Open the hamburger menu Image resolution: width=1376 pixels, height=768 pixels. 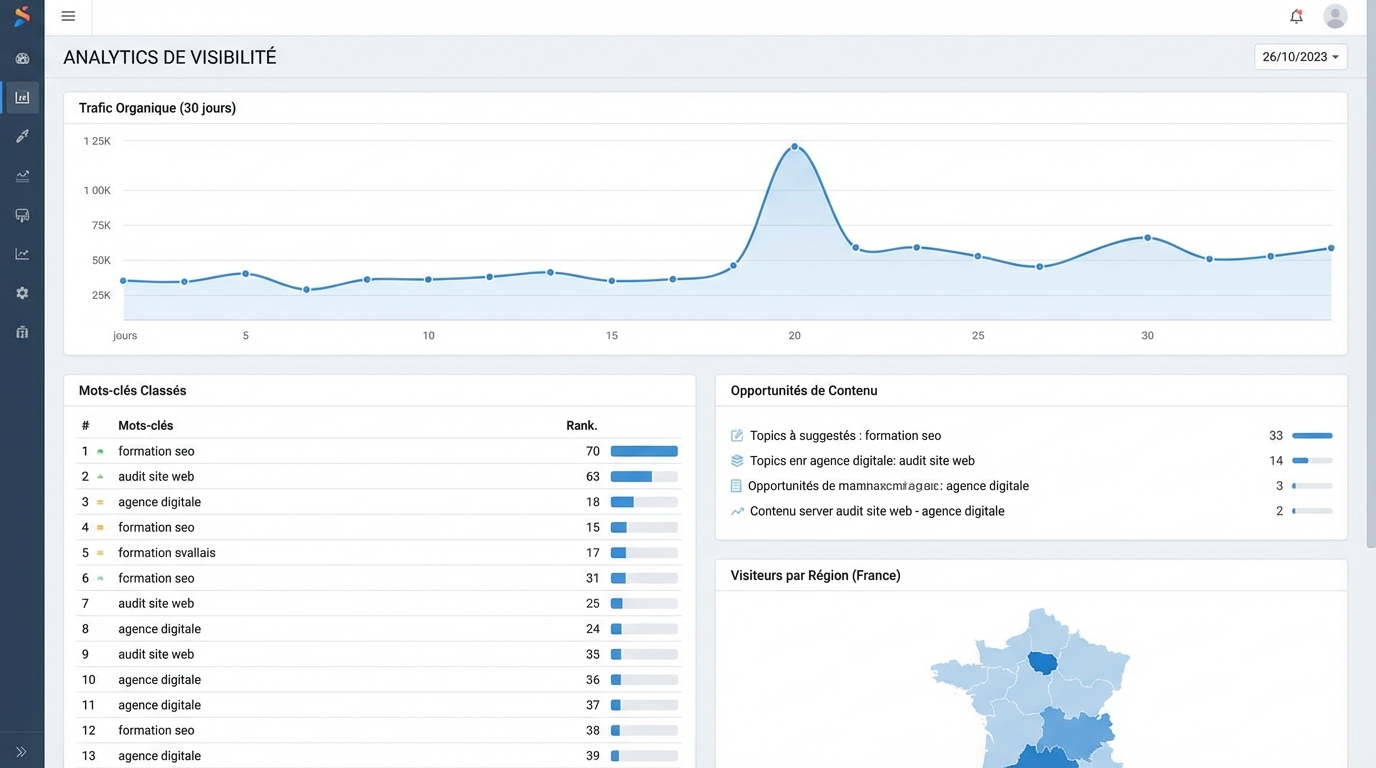click(x=68, y=16)
